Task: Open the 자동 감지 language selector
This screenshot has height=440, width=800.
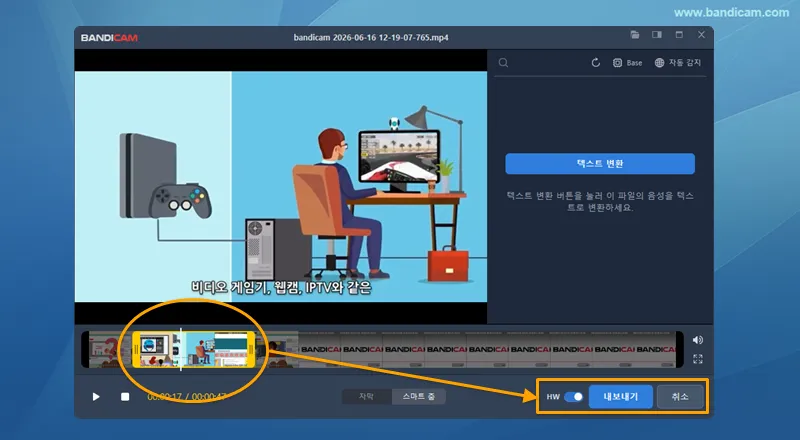Action: pyautogui.click(x=678, y=63)
